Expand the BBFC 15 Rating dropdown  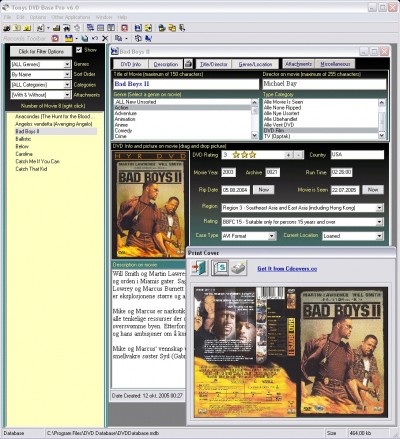[380, 222]
